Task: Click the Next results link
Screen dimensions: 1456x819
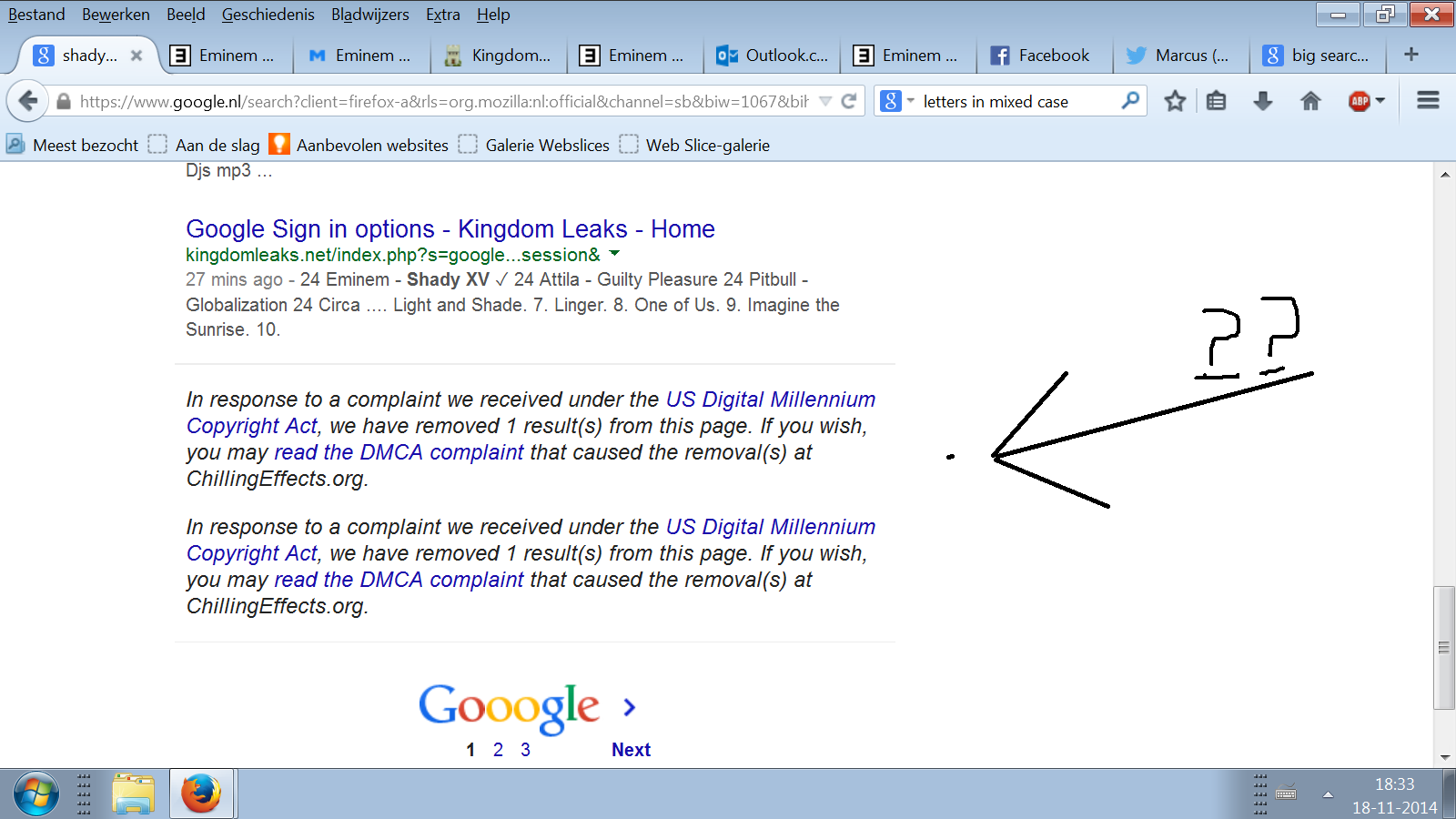Action: (x=631, y=750)
